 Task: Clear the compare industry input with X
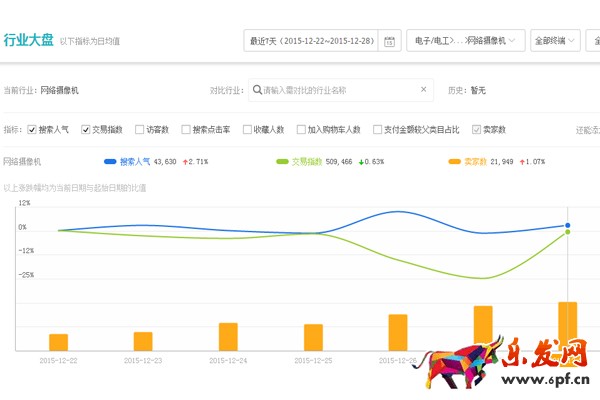pos(423,90)
